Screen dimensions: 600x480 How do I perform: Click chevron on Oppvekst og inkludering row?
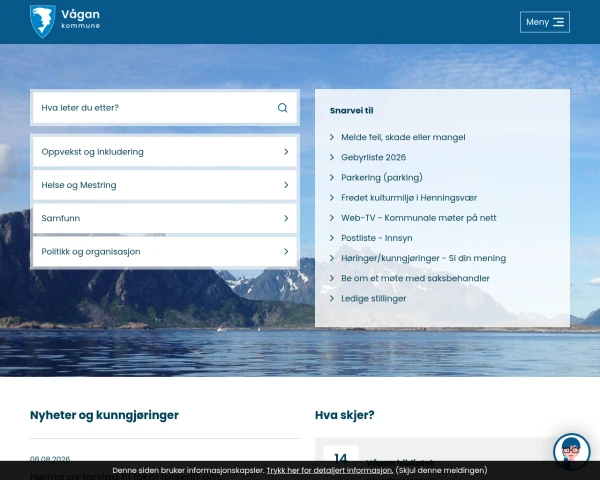pyautogui.click(x=286, y=152)
